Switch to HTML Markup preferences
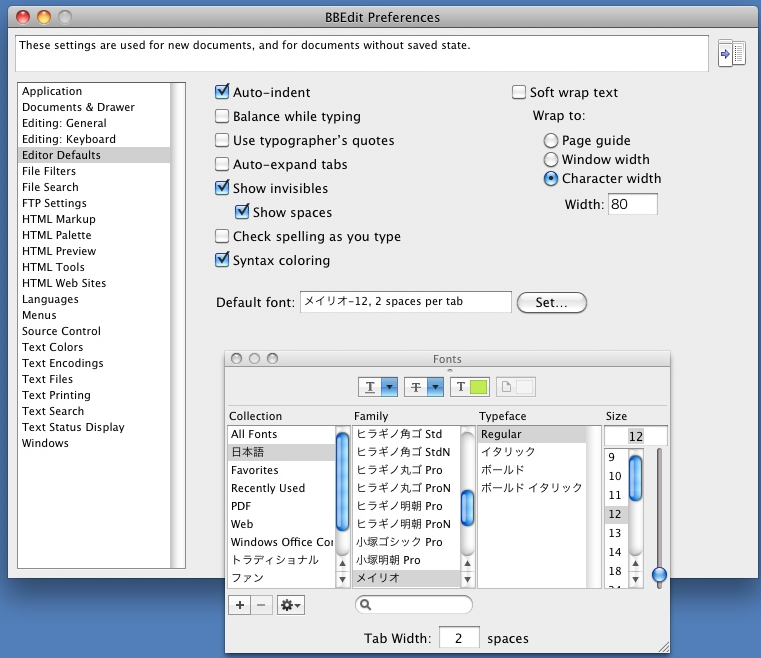Viewport: 761px width, 658px height. point(59,219)
